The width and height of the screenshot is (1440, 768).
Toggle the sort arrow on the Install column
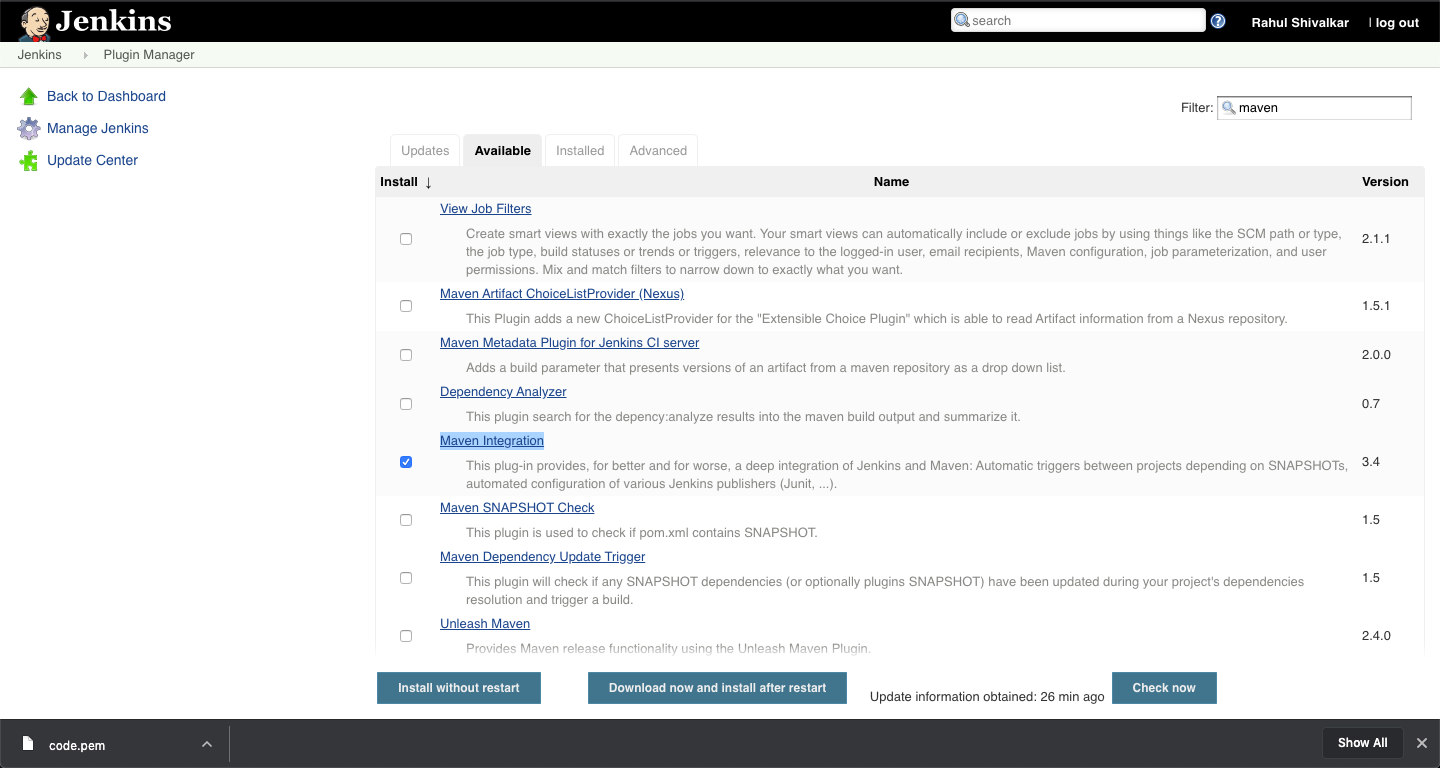(x=427, y=182)
